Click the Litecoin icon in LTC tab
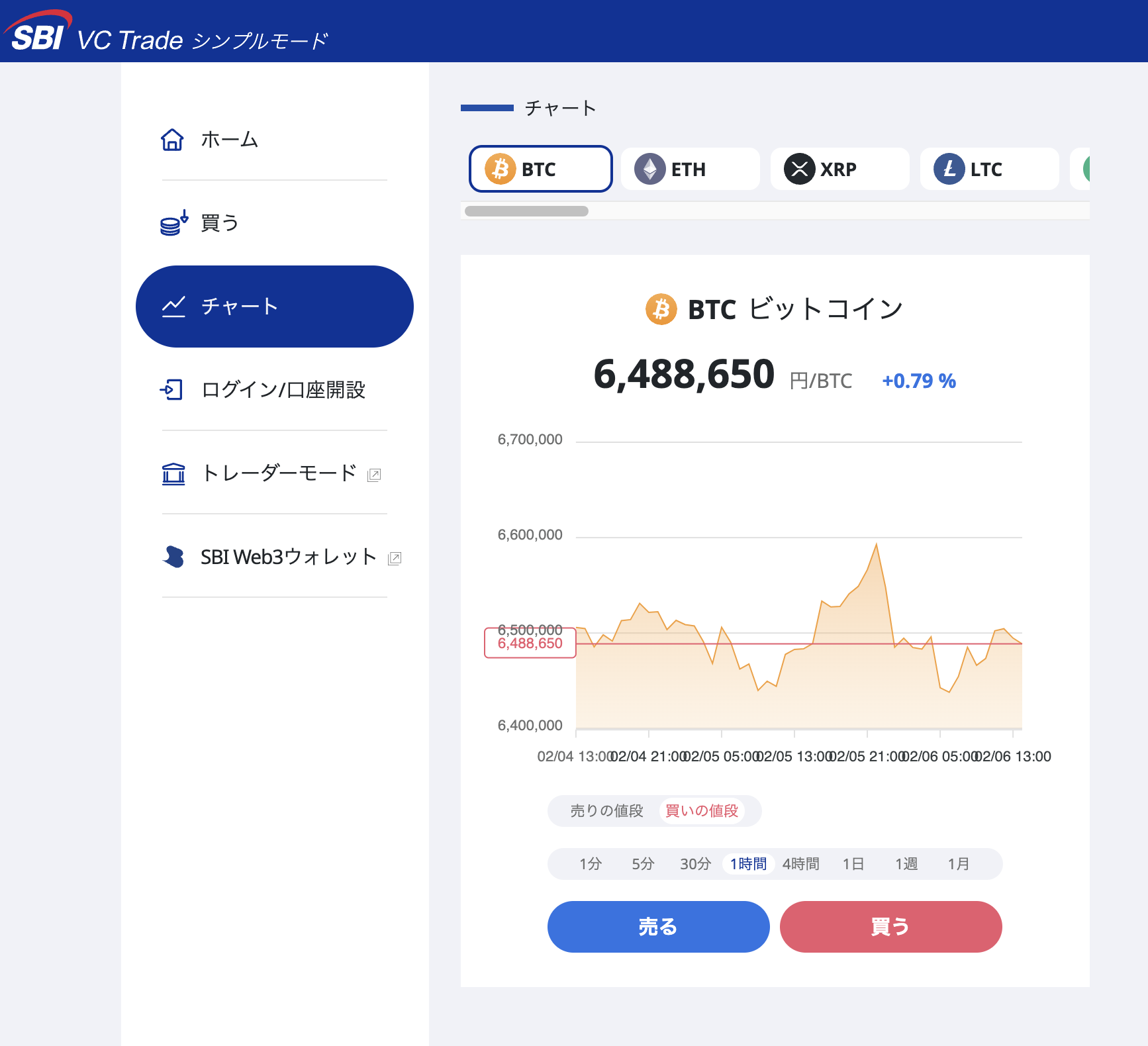 point(949,169)
